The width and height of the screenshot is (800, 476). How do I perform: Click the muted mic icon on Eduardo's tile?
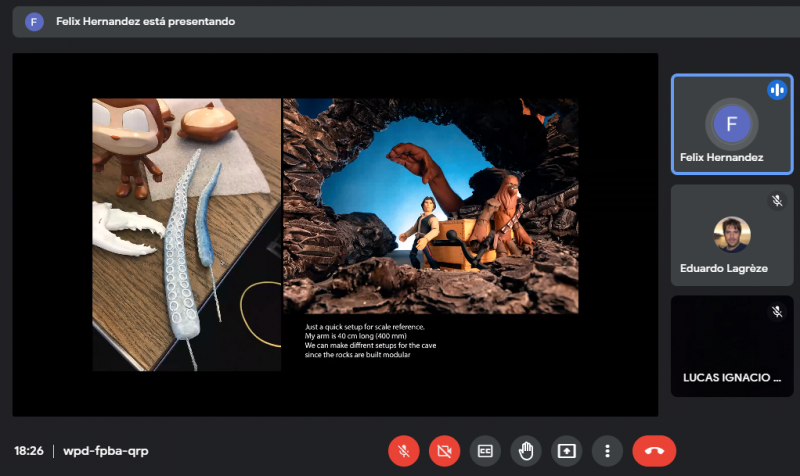pyautogui.click(x=777, y=201)
